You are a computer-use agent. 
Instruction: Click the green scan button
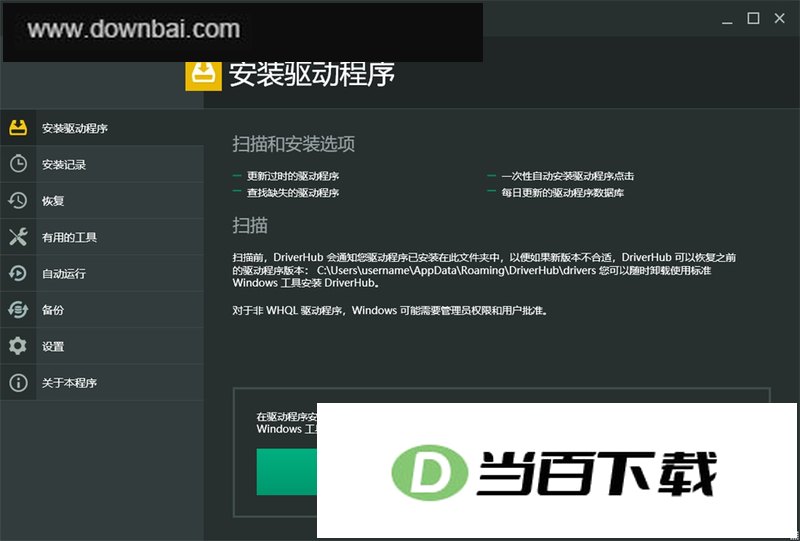point(286,472)
